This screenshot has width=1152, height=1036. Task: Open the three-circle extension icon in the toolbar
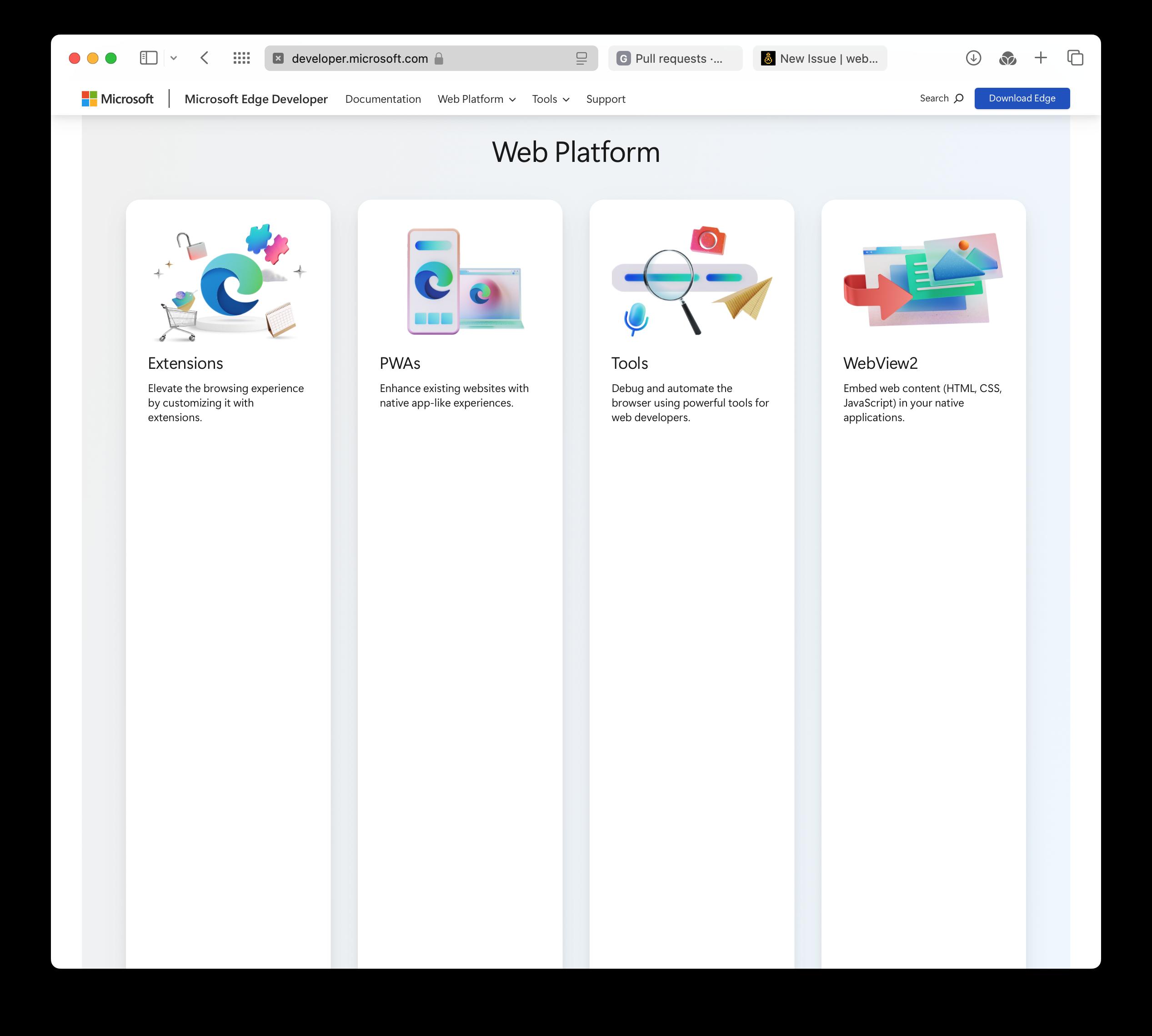(1007, 58)
